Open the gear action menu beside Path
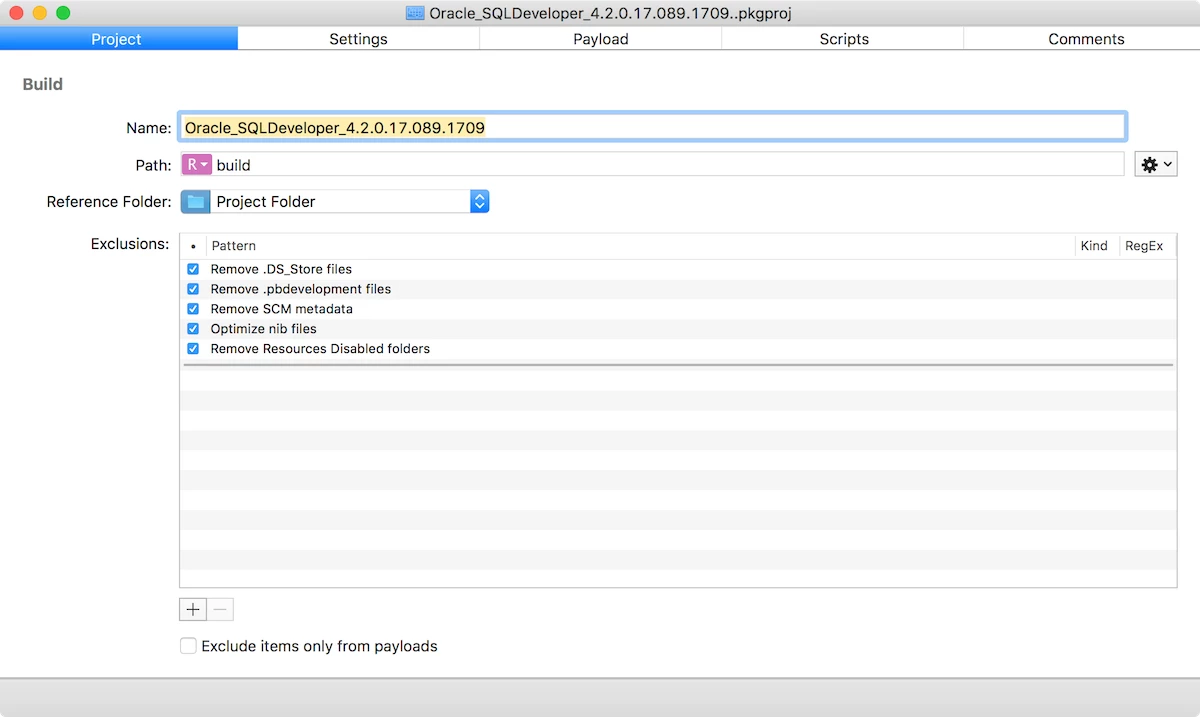 pos(1155,165)
